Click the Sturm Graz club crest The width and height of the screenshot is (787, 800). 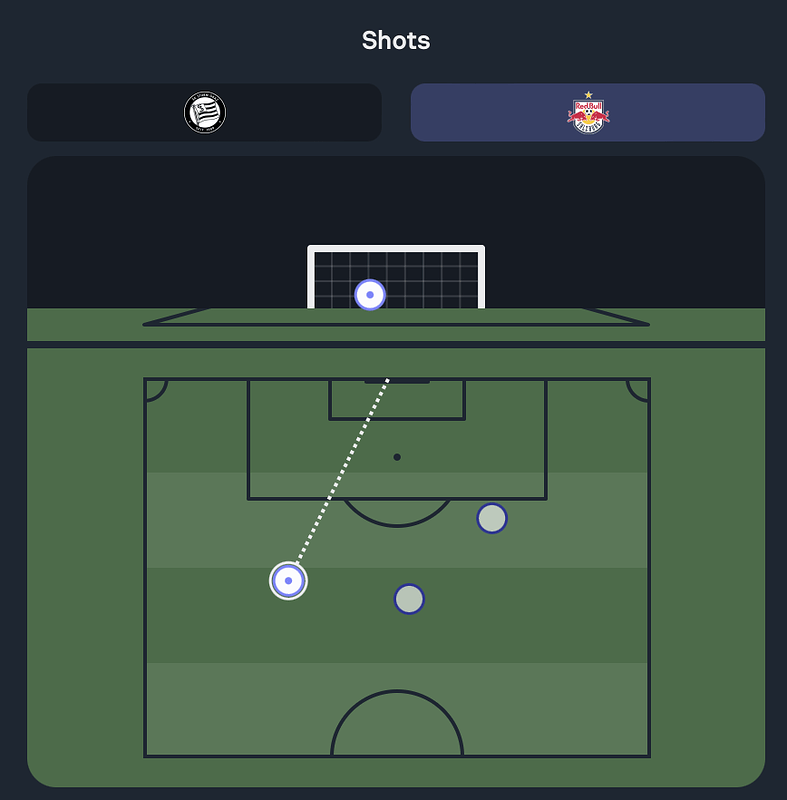click(x=205, y=112)
